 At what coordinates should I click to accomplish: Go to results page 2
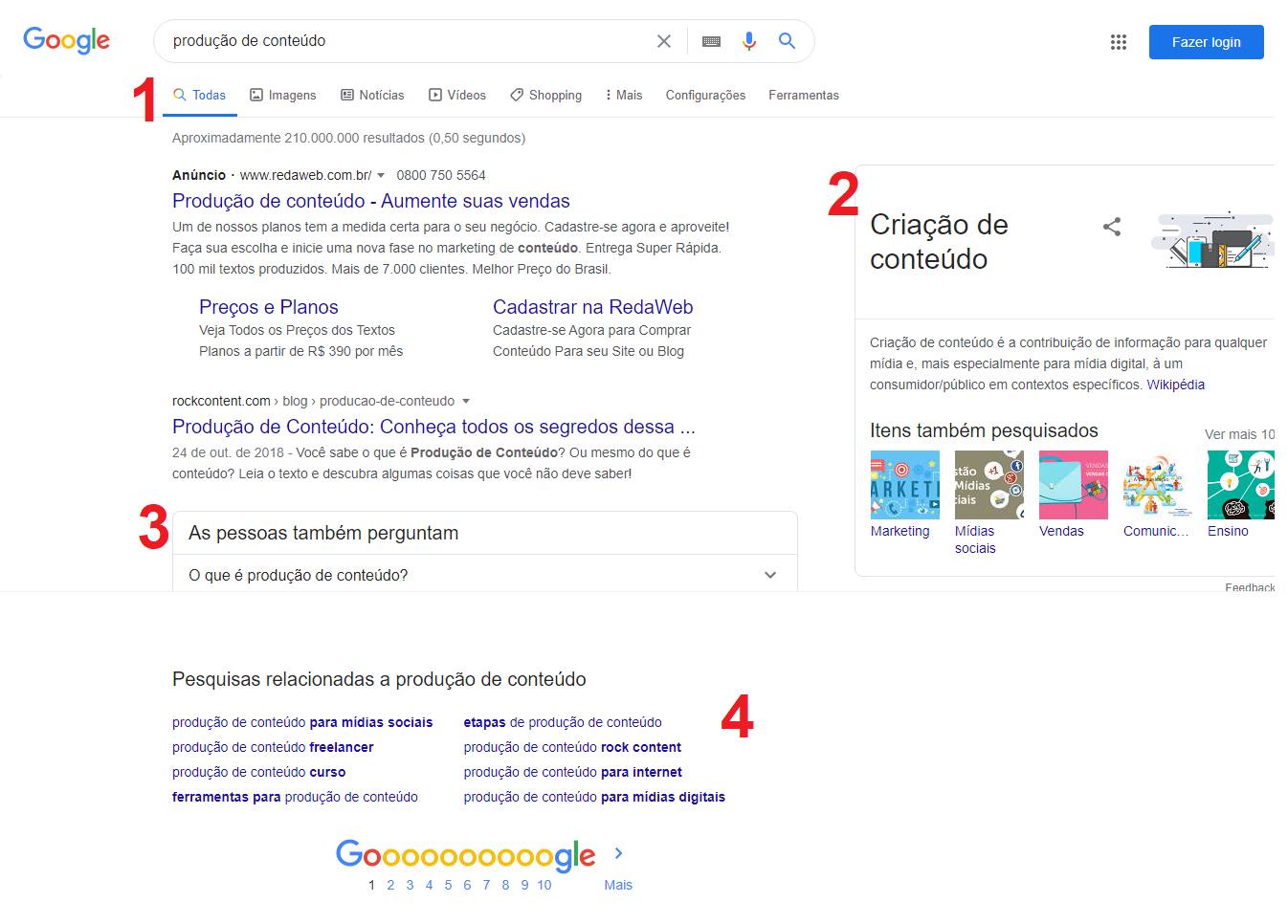pos(390,885)
